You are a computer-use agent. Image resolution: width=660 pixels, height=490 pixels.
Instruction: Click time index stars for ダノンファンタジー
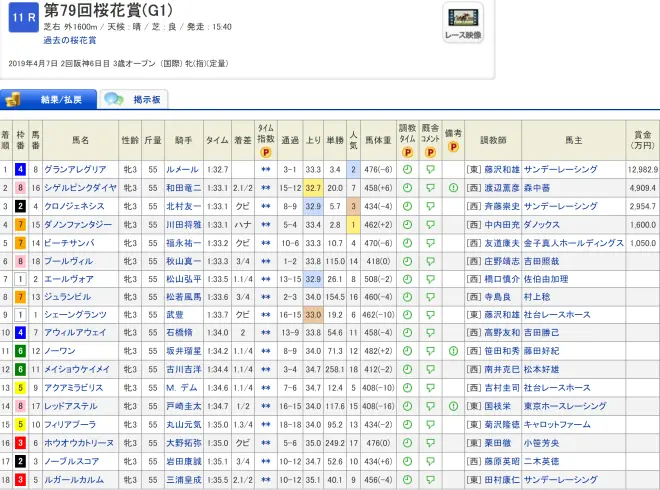pos(266,224)
